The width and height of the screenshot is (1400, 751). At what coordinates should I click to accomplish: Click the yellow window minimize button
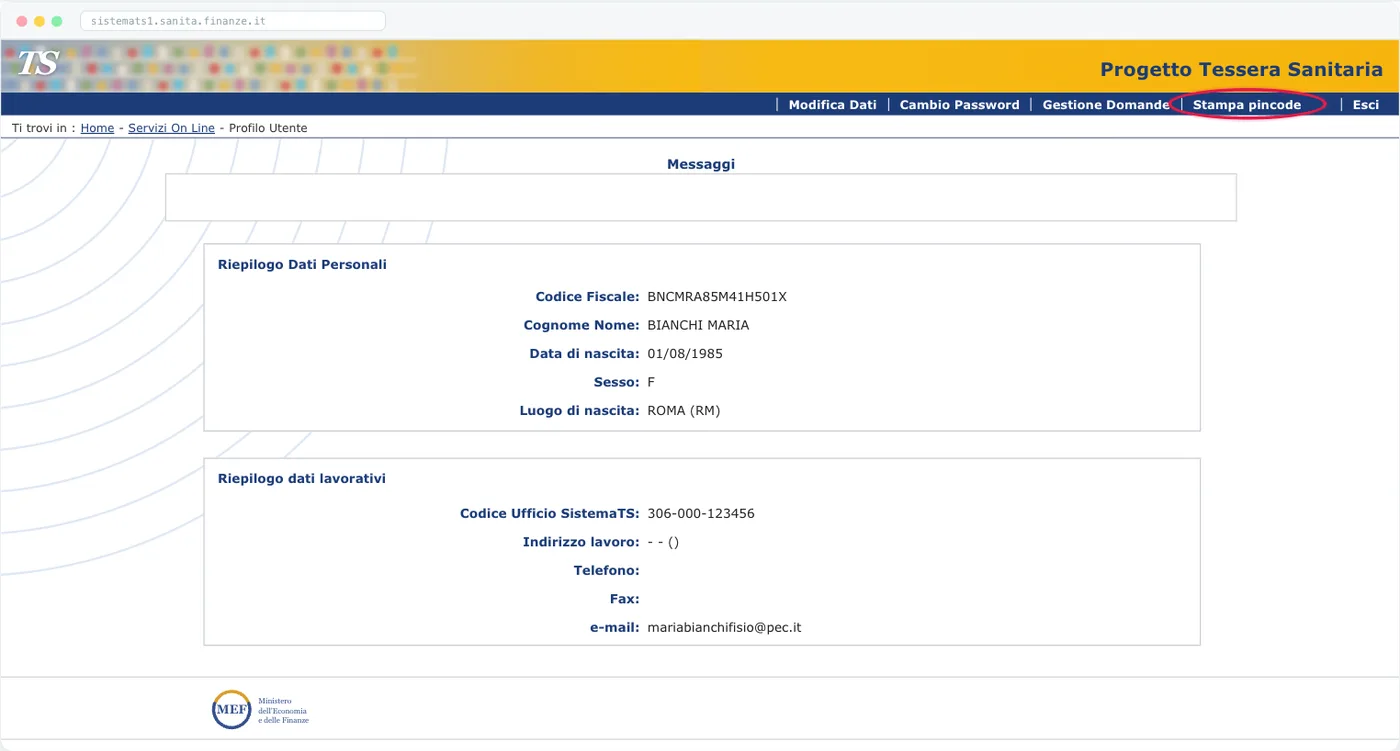pos(39,21)
